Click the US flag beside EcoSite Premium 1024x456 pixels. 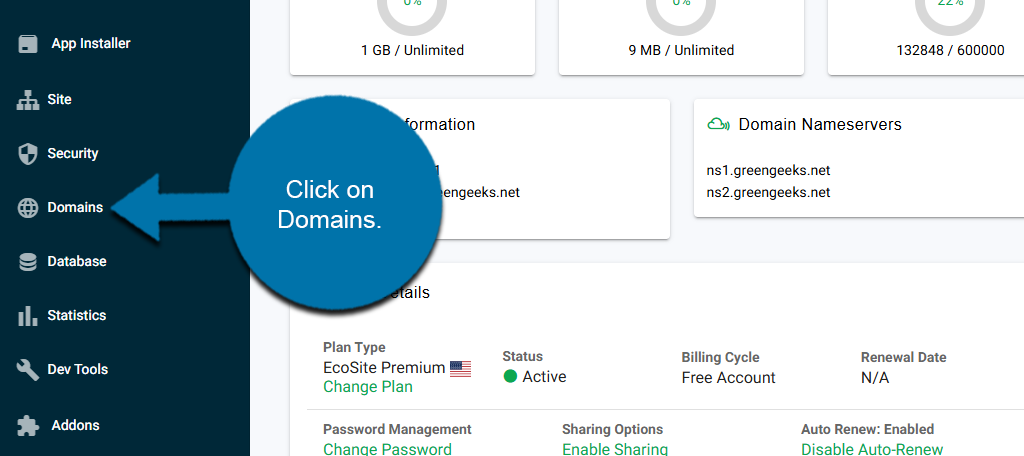[x=460, y=369]
